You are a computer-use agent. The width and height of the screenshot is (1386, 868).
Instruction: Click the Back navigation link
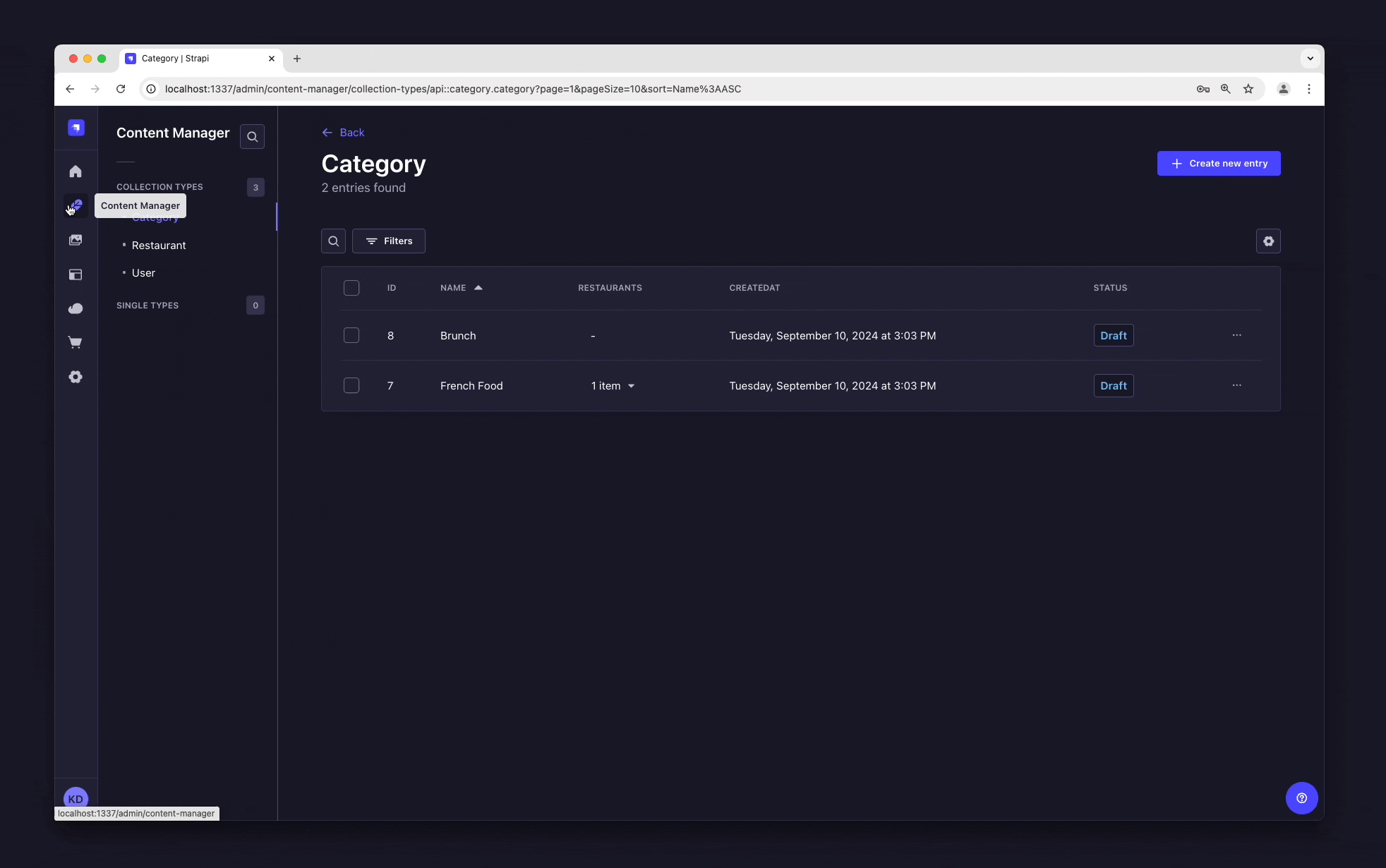(x=342, y=131)
